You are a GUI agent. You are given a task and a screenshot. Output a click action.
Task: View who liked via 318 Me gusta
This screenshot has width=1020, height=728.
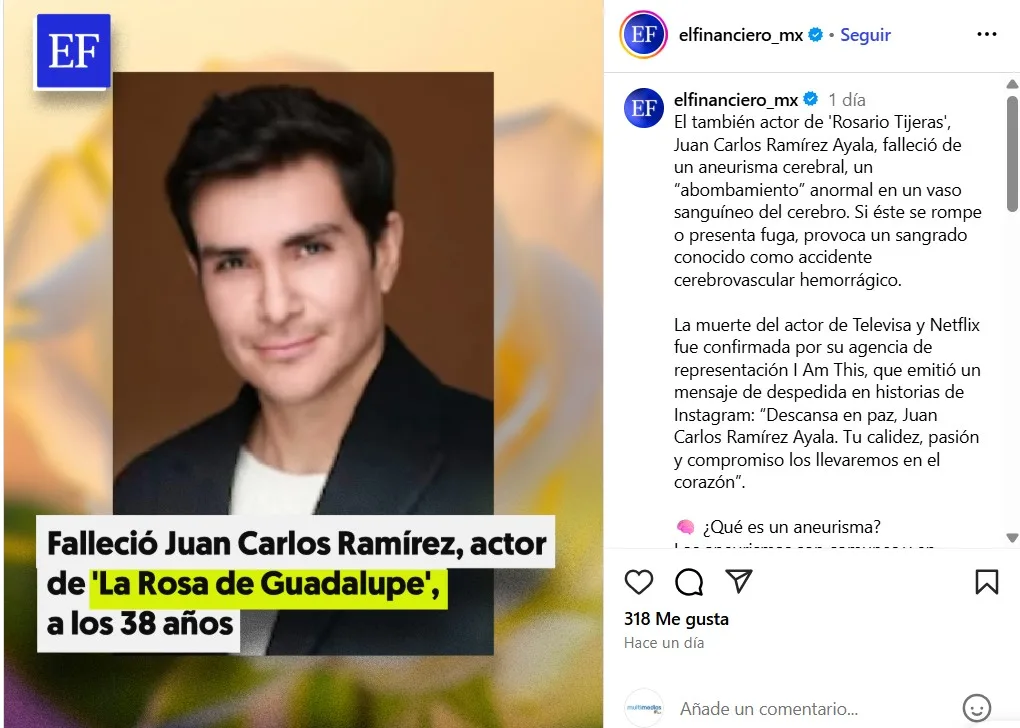tap(676, 619)
